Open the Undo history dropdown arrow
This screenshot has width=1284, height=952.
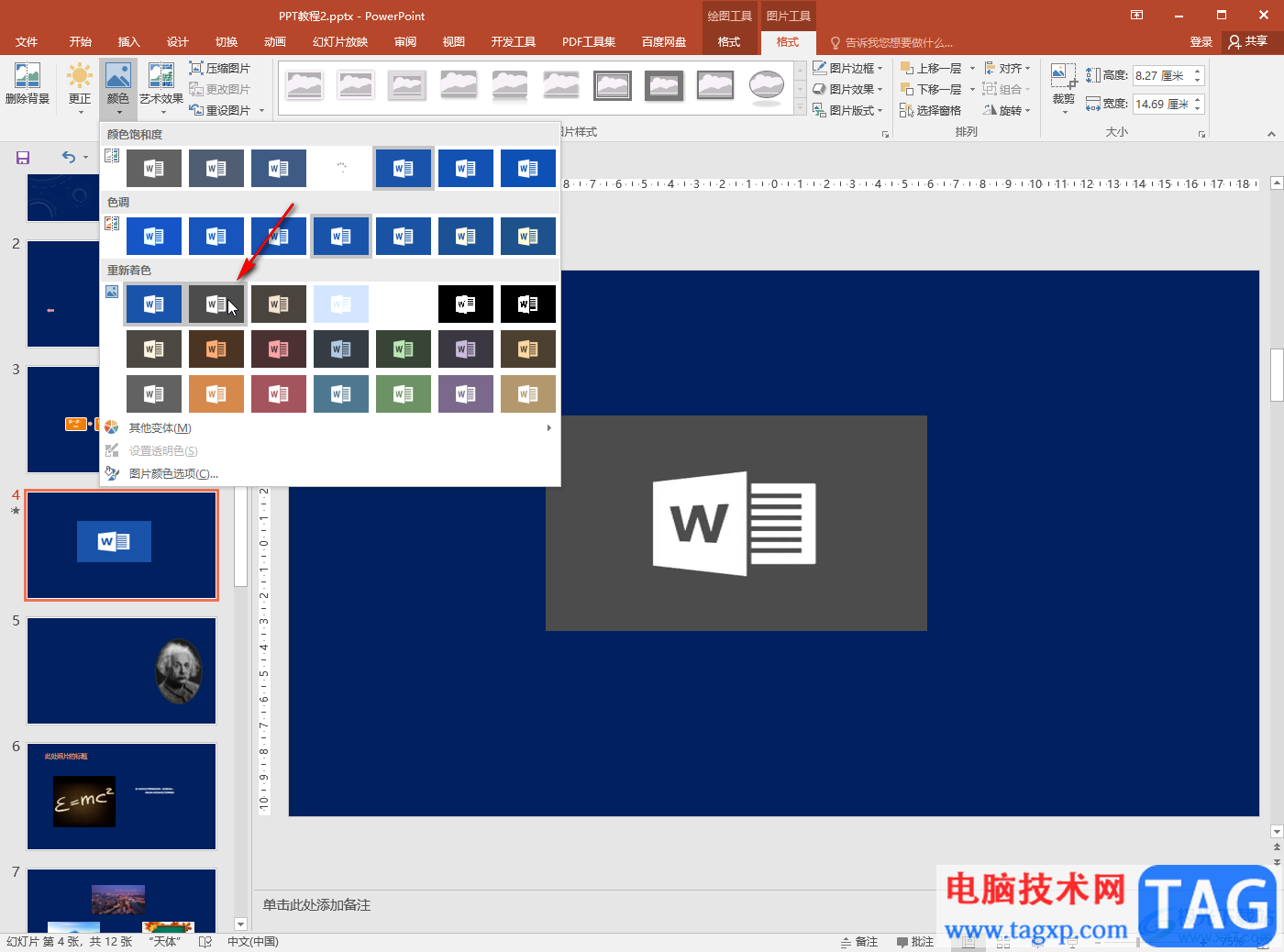click(86, 158)
